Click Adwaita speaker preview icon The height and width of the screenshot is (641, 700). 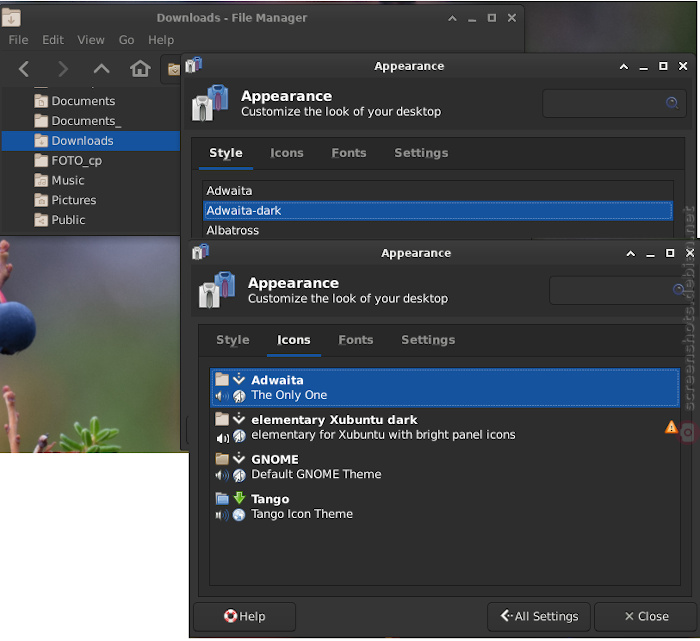pyautogui.click(x=222, y=396)
